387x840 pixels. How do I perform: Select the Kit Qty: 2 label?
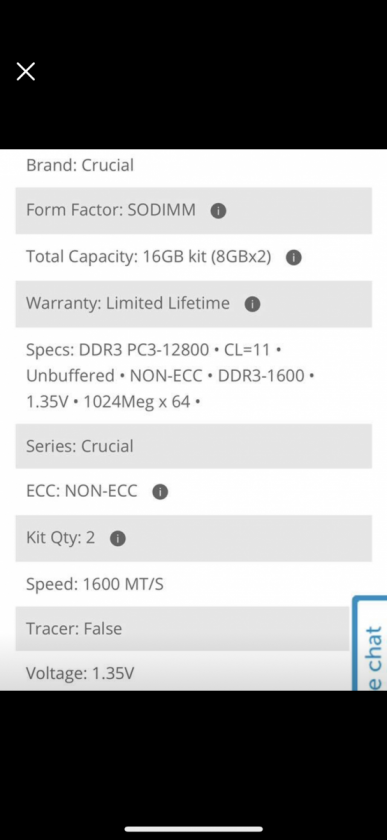(x=61, y=537)
